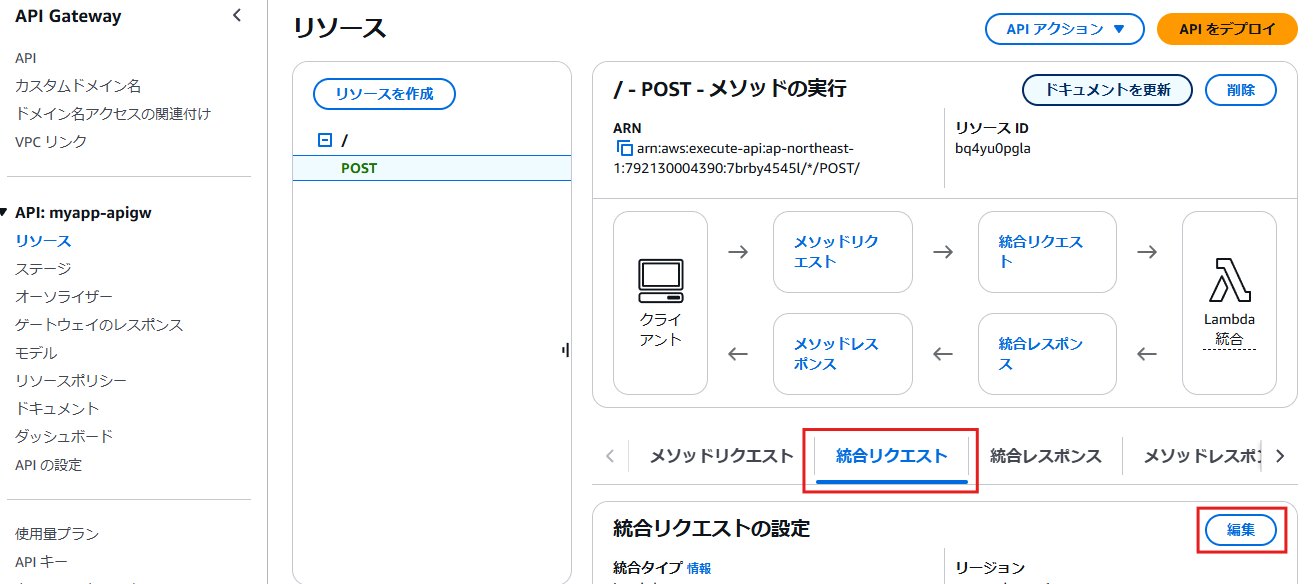Open VPC リンク in the sidebar
This screenshot has height=584, width=1313.
(x=51, y=142)
